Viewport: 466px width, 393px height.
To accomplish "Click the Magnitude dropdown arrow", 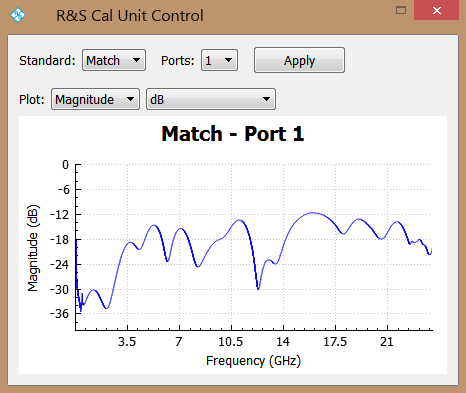I will click(x=130, y=99).
